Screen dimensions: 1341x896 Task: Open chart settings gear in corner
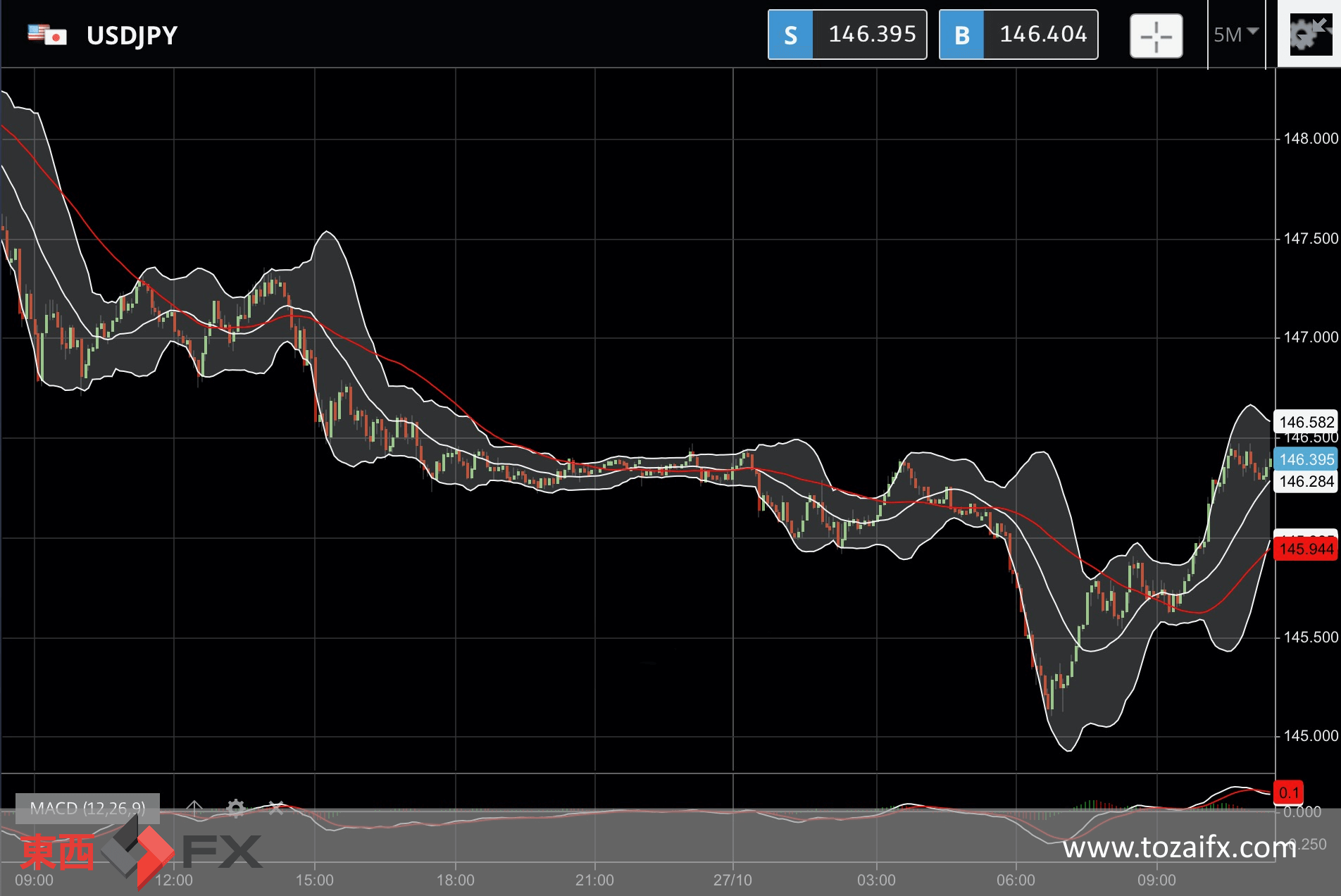point(1309,33)
